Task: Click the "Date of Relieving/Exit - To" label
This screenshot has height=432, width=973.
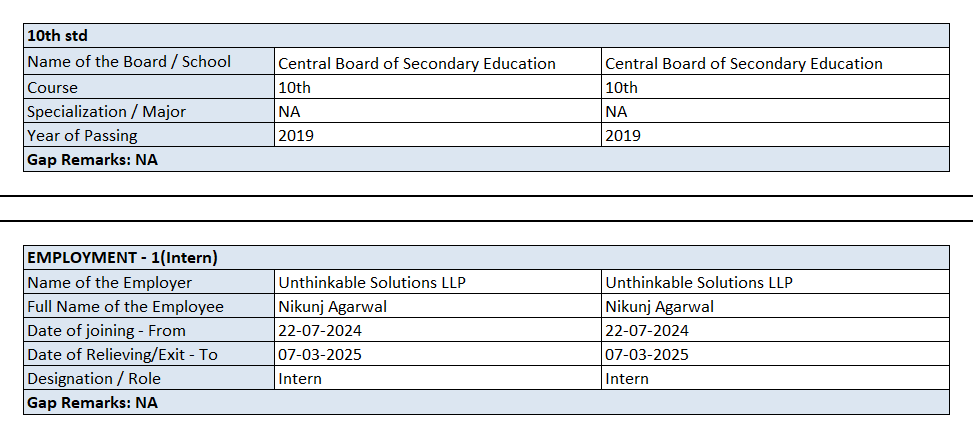Action: coord(123,354)
